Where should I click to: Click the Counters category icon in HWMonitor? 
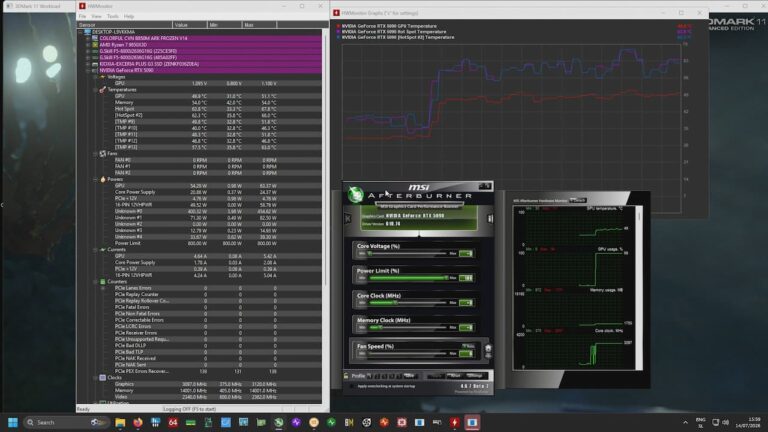coord(102,282)
